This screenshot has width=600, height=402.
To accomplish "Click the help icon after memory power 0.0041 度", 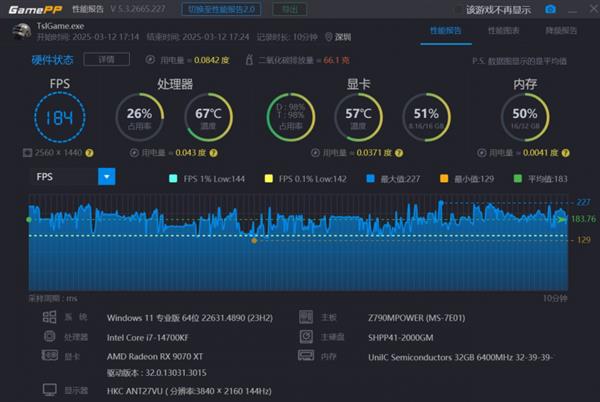I will [578, 153].
